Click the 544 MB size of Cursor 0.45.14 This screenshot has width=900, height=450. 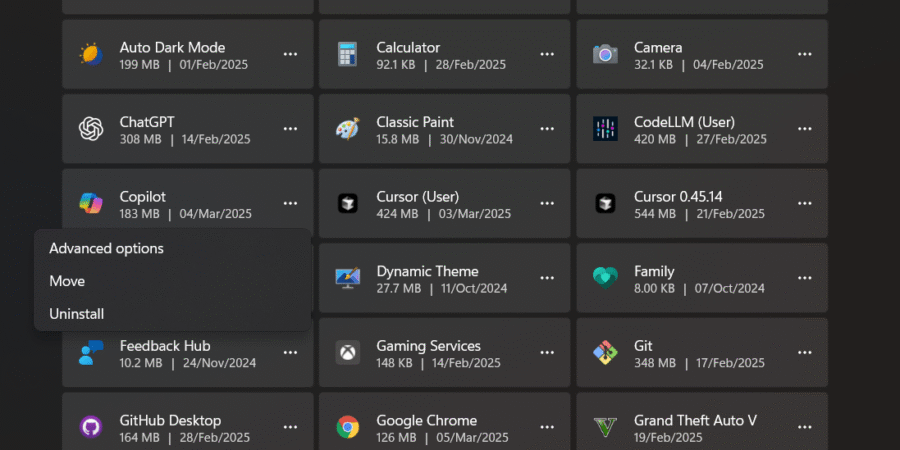(x=655, y=214)
